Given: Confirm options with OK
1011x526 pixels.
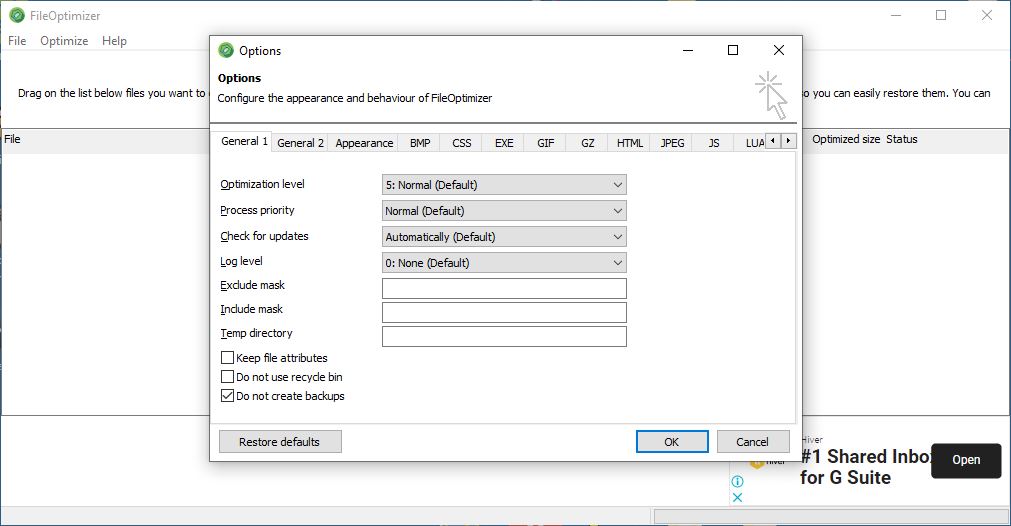Looking at the screenshot, I should coord(672,442).
